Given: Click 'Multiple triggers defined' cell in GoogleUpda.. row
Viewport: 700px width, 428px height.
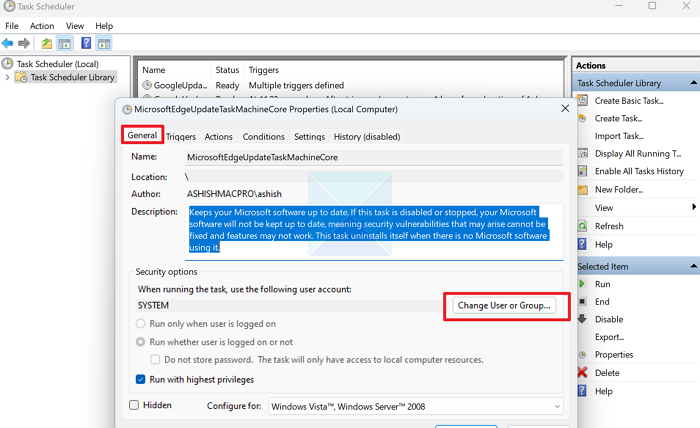Looking at the screenshot, I should (296, 85).
